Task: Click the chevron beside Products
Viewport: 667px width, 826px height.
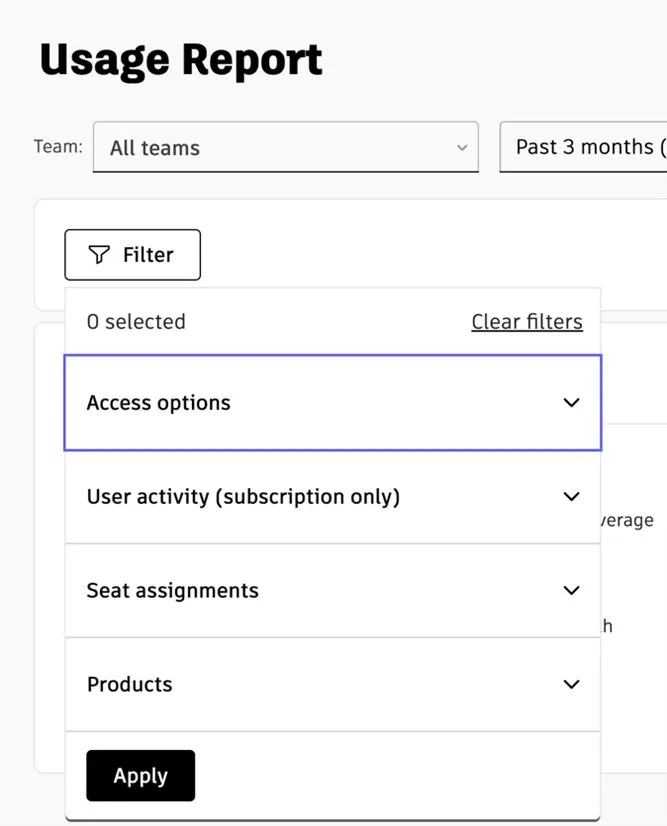Action: pos(571,685)
